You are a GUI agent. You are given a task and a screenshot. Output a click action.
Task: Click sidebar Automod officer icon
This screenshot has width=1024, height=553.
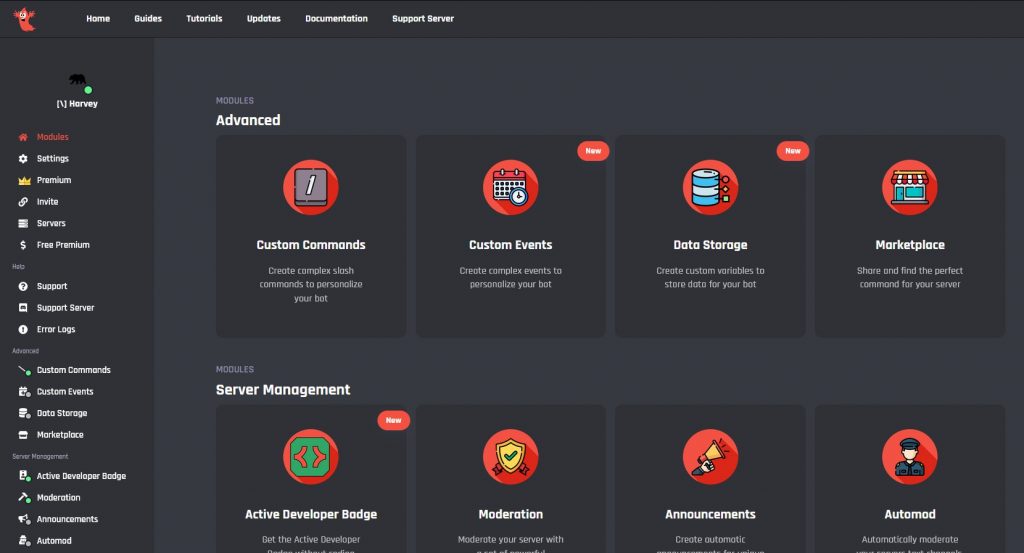[24, 541]
